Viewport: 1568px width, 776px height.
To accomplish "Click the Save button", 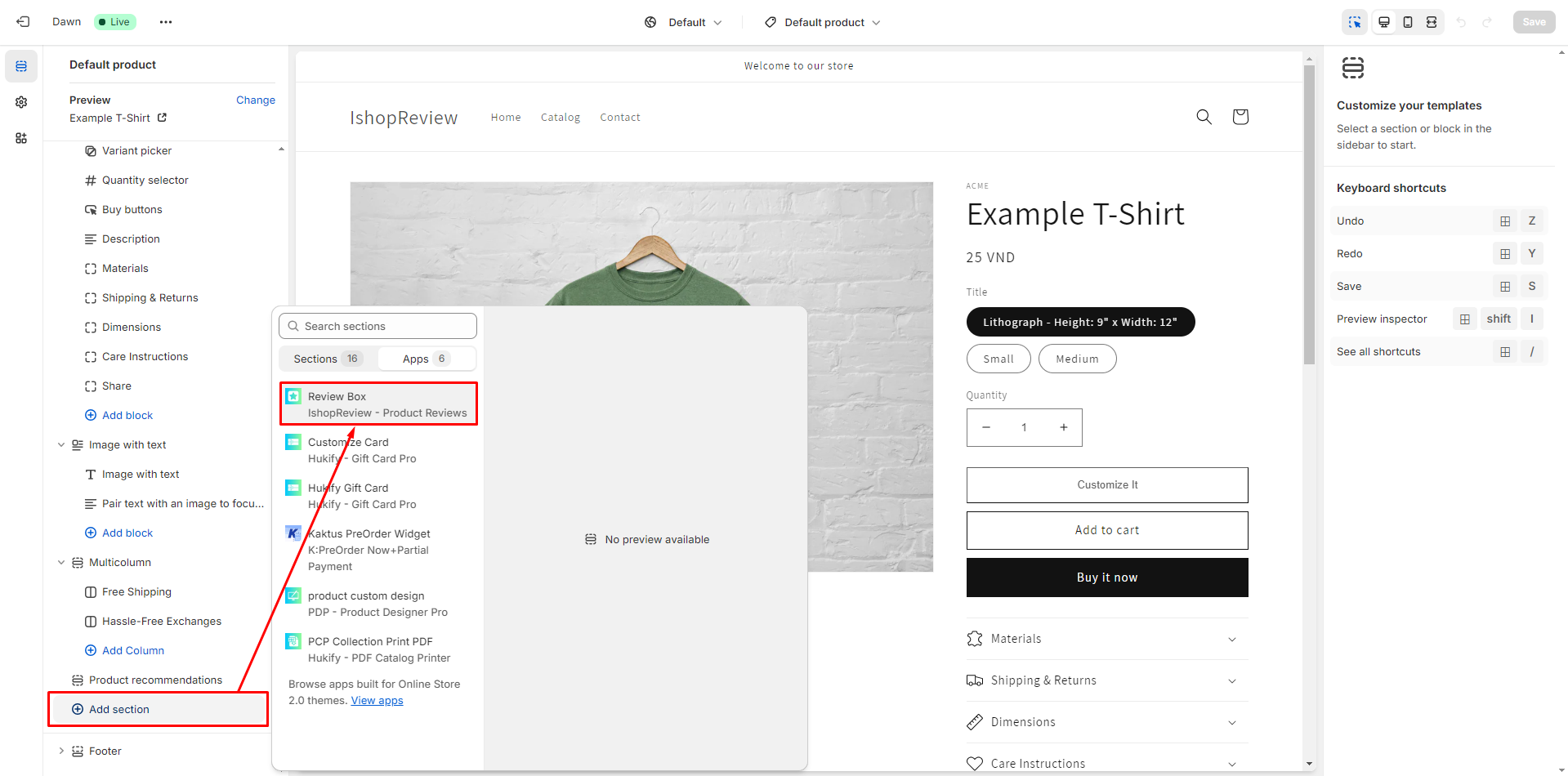I will [1534, 22].
